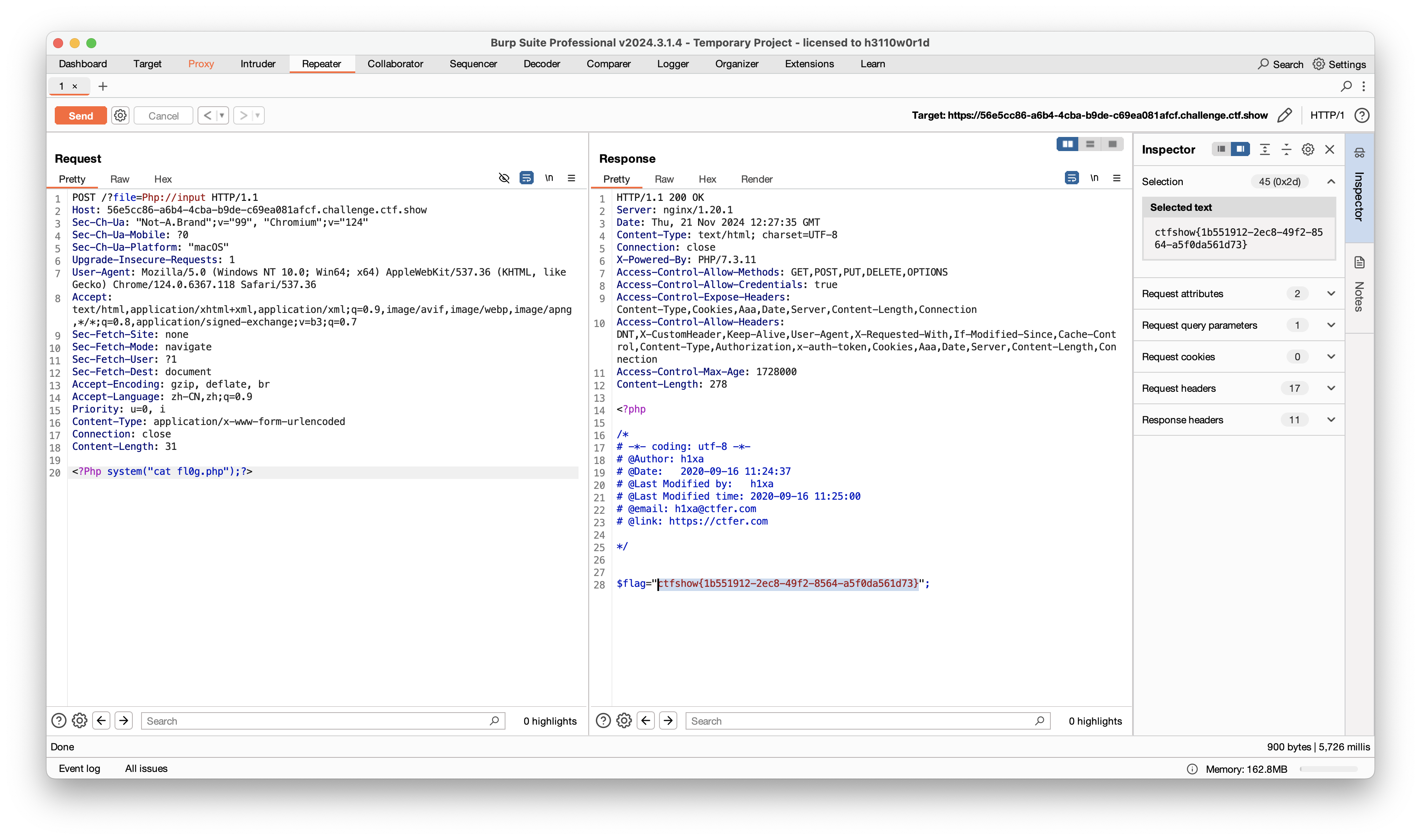1421x840 pixels.
Task: Expand Request cookies section
Action: point(1331,357)
